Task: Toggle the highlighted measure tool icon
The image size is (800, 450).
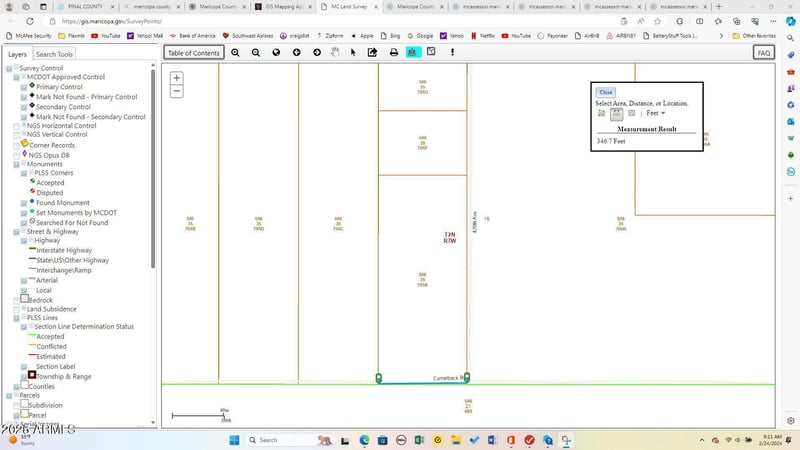Action: (x=412, y=53)
